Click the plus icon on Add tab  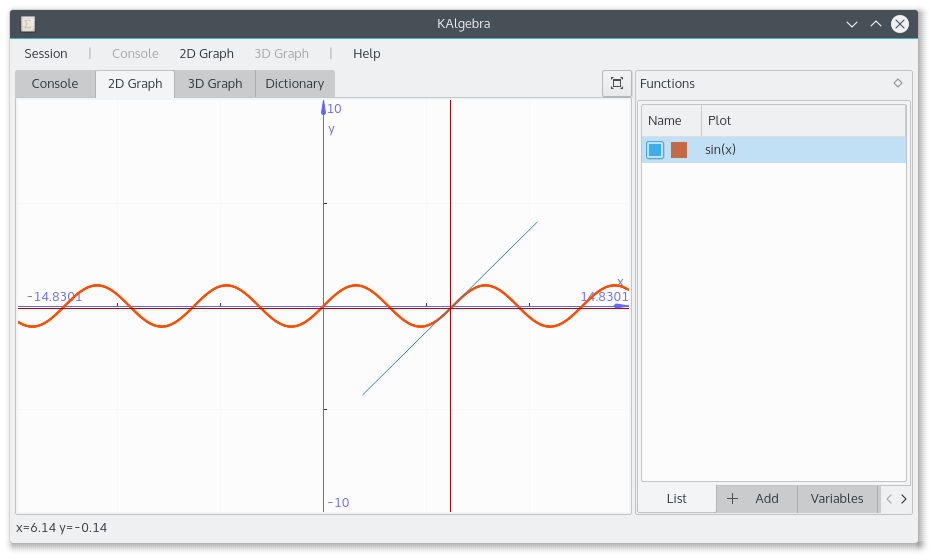click(732, 499)
